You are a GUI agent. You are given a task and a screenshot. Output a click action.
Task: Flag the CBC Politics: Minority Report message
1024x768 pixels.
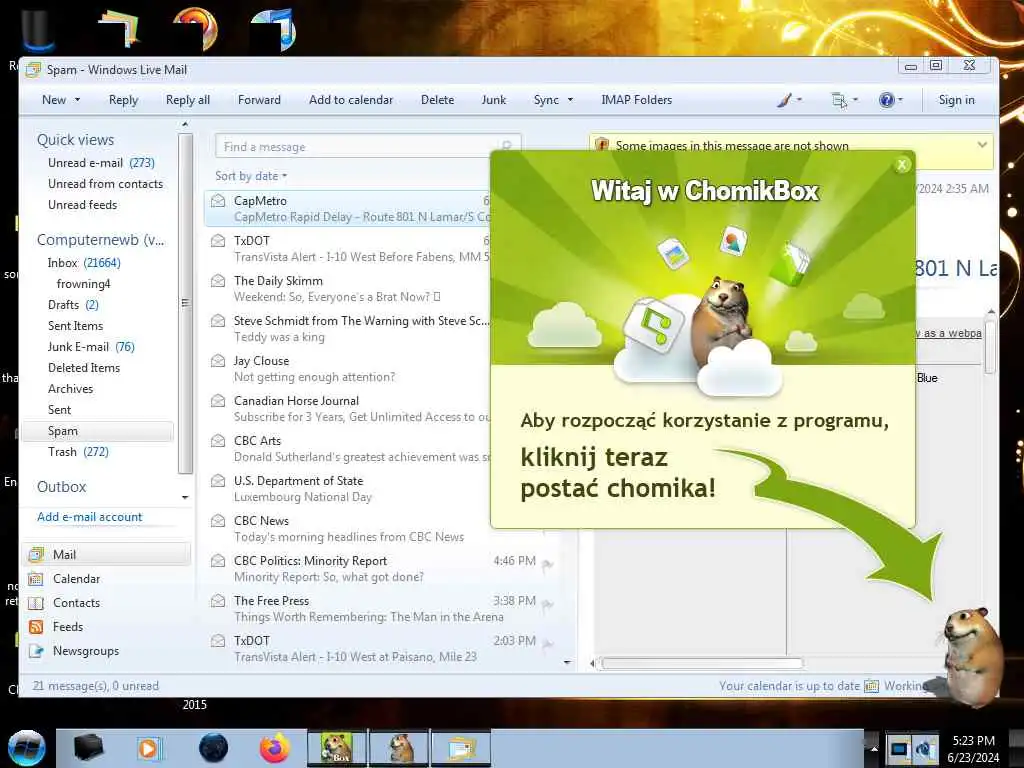coord(547,564)
